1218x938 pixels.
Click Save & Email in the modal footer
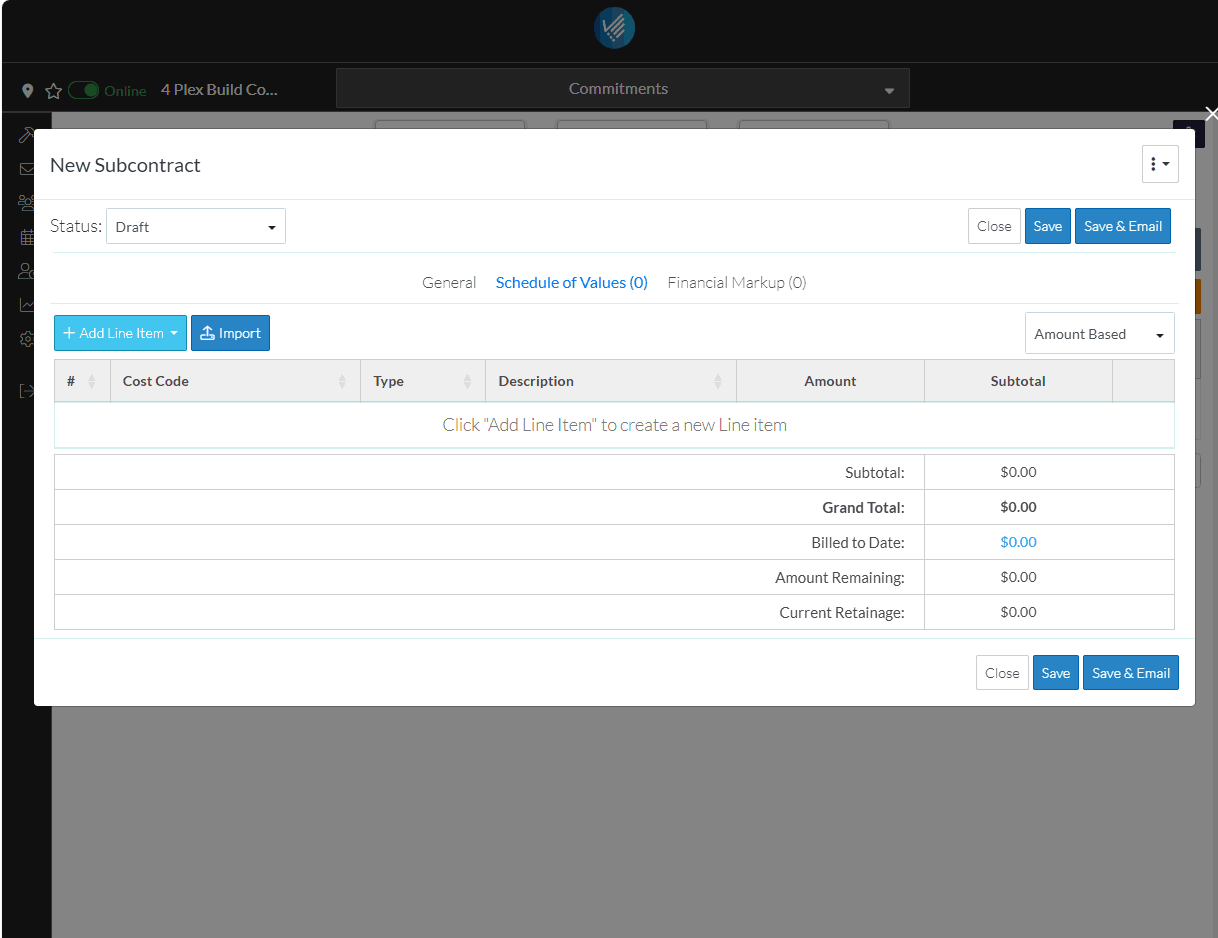coord(1131,673)
